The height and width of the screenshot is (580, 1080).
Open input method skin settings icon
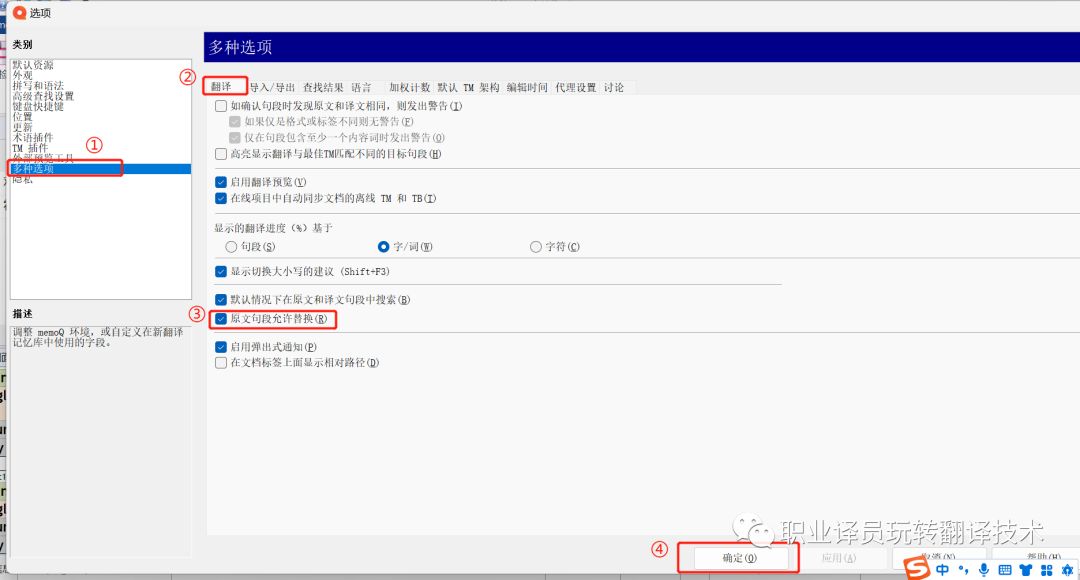pyautogui.click(x=1026, y=570)
